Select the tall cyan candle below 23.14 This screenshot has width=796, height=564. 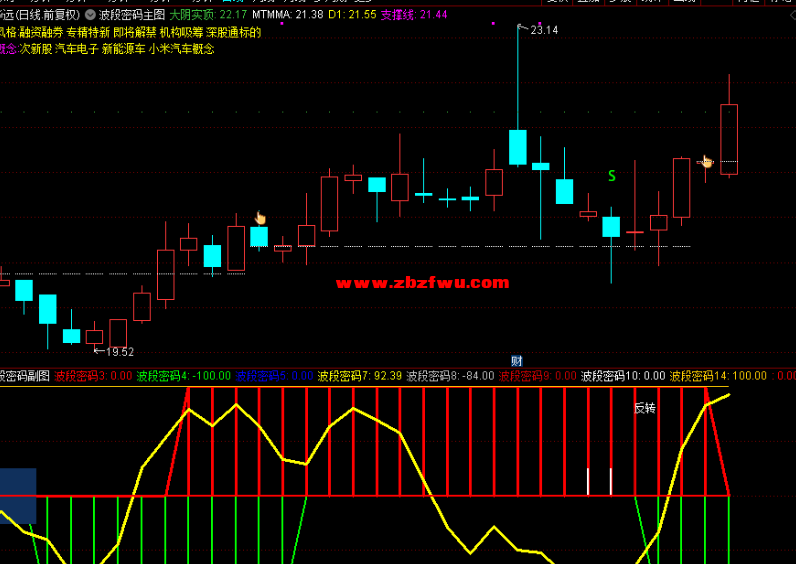click(518, 147)
